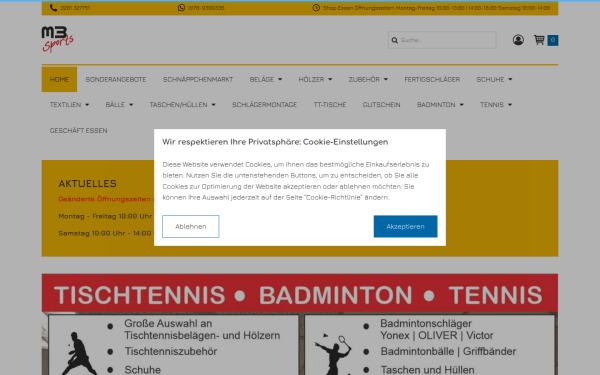Expand the SCHUHE dropdown
The width and height of the screenshot is (600, 375).
click(494, 80)
